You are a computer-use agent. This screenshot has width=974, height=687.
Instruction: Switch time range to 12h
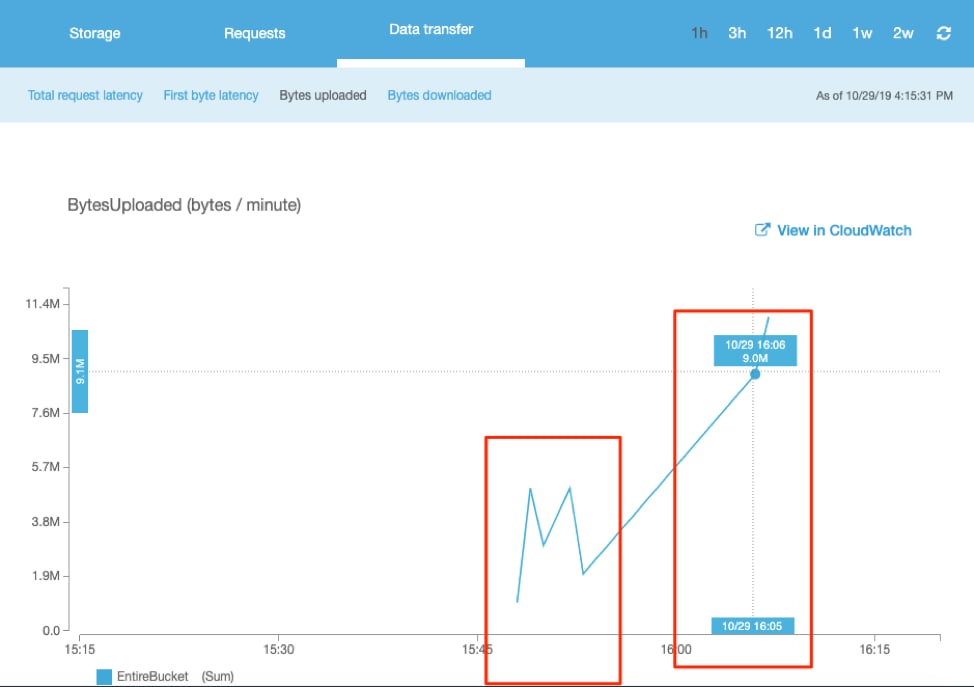(x=780, y=33)
